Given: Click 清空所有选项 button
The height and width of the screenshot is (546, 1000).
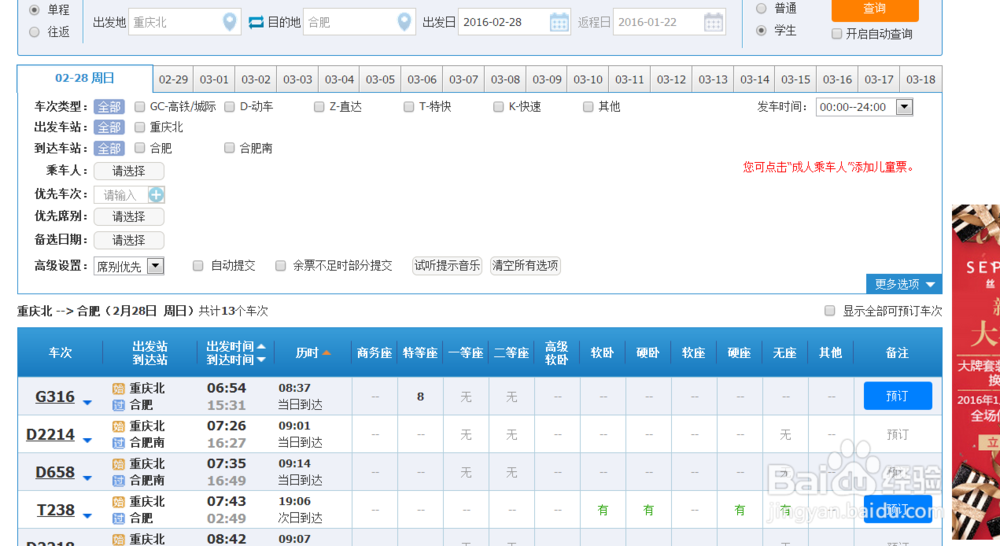Looking at the screenshot, I should (525, 265).
